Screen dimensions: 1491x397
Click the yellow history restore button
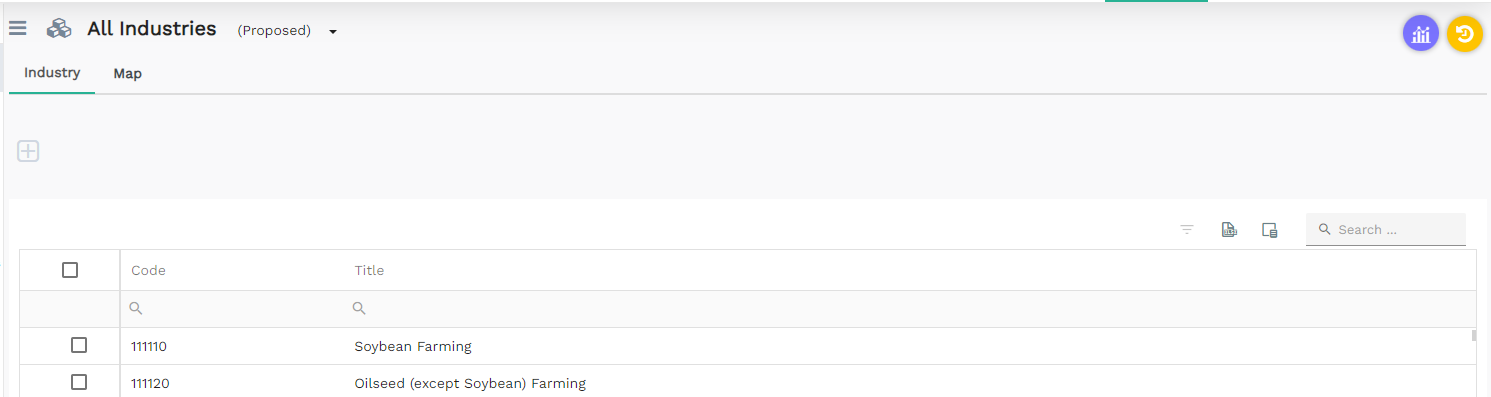1465,34
